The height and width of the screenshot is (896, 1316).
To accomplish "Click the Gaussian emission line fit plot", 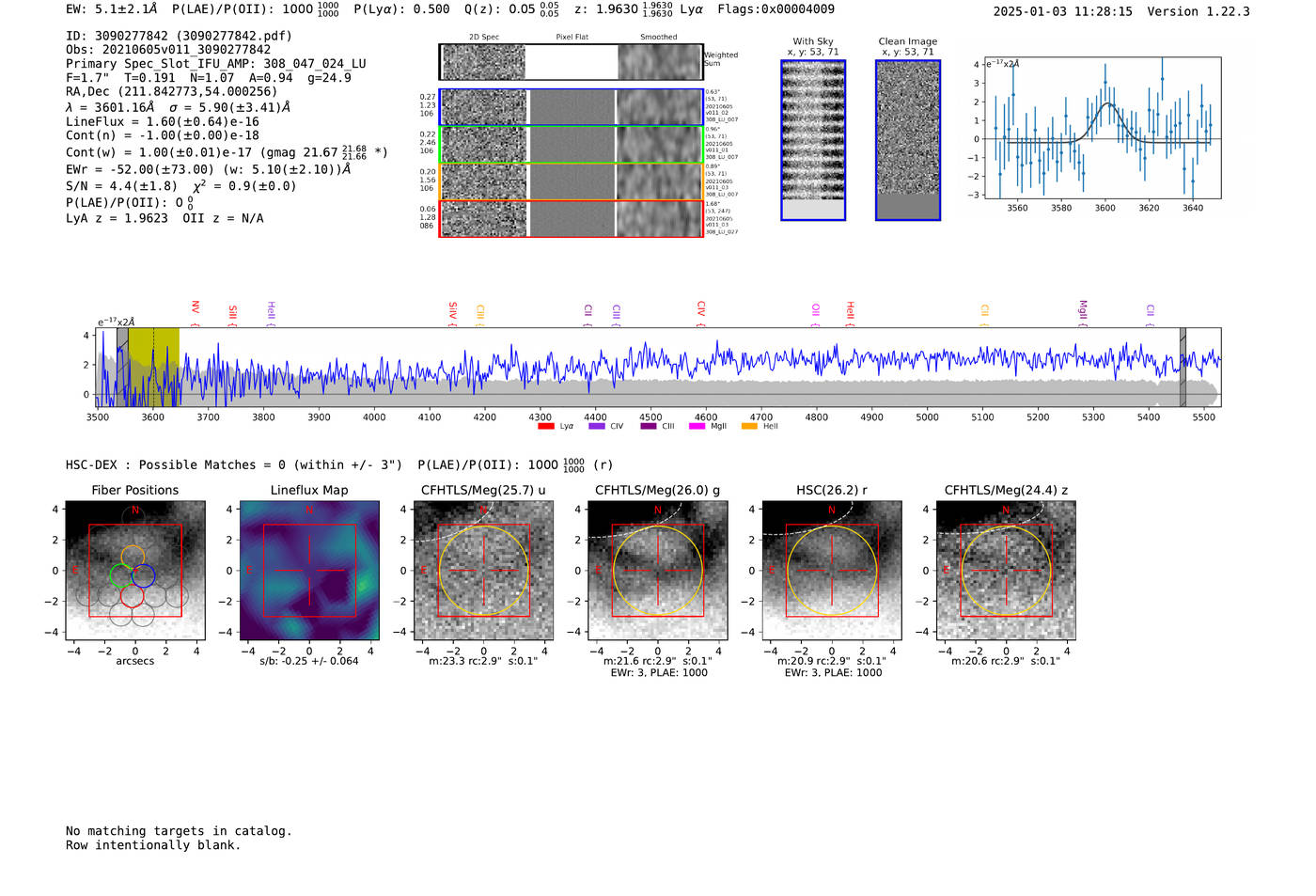I will tap(1102, 128).
